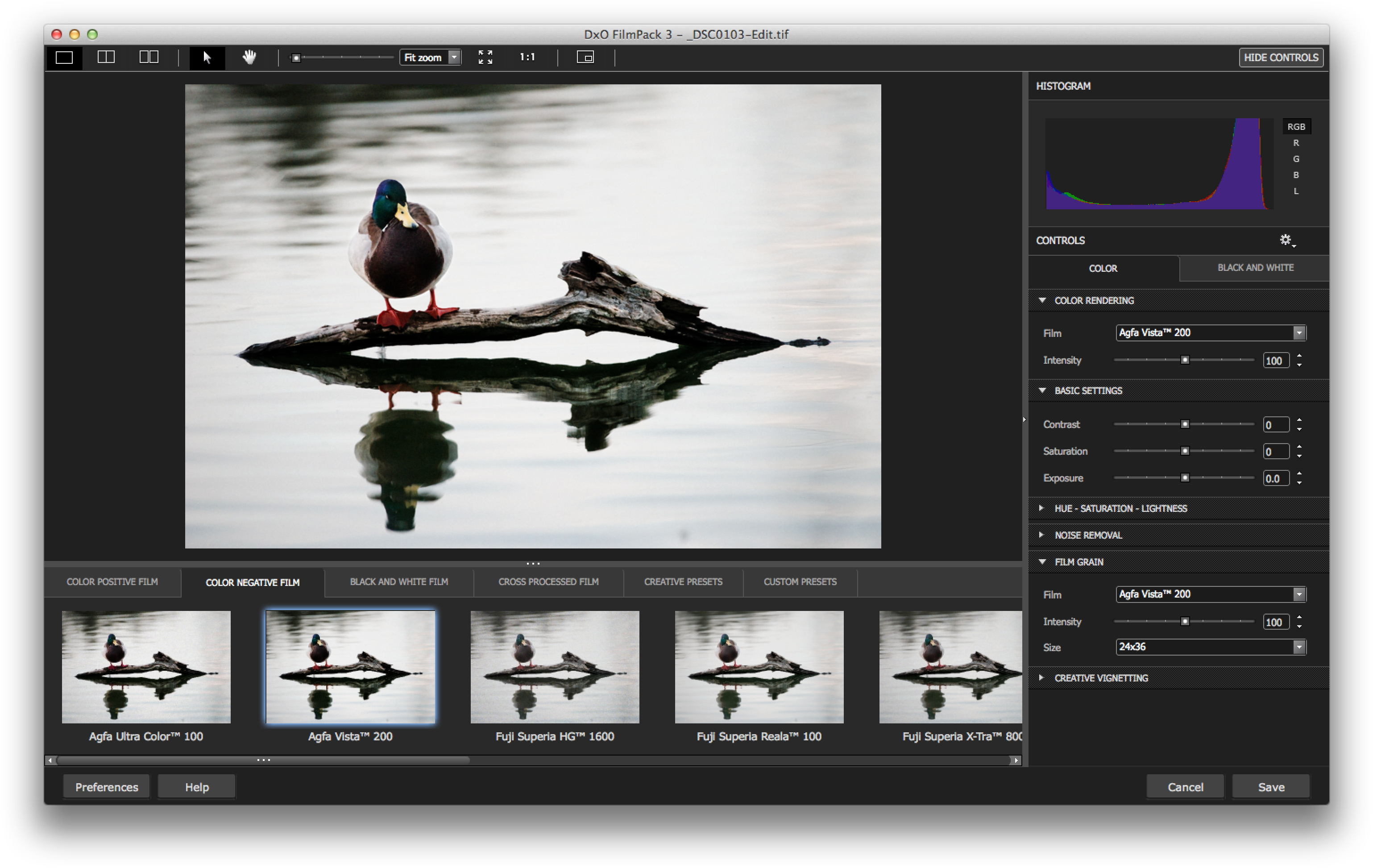The width and height of the screenshot is (1373, 868).
Task: Activate full screen display mode
Action: coord(486,57)
